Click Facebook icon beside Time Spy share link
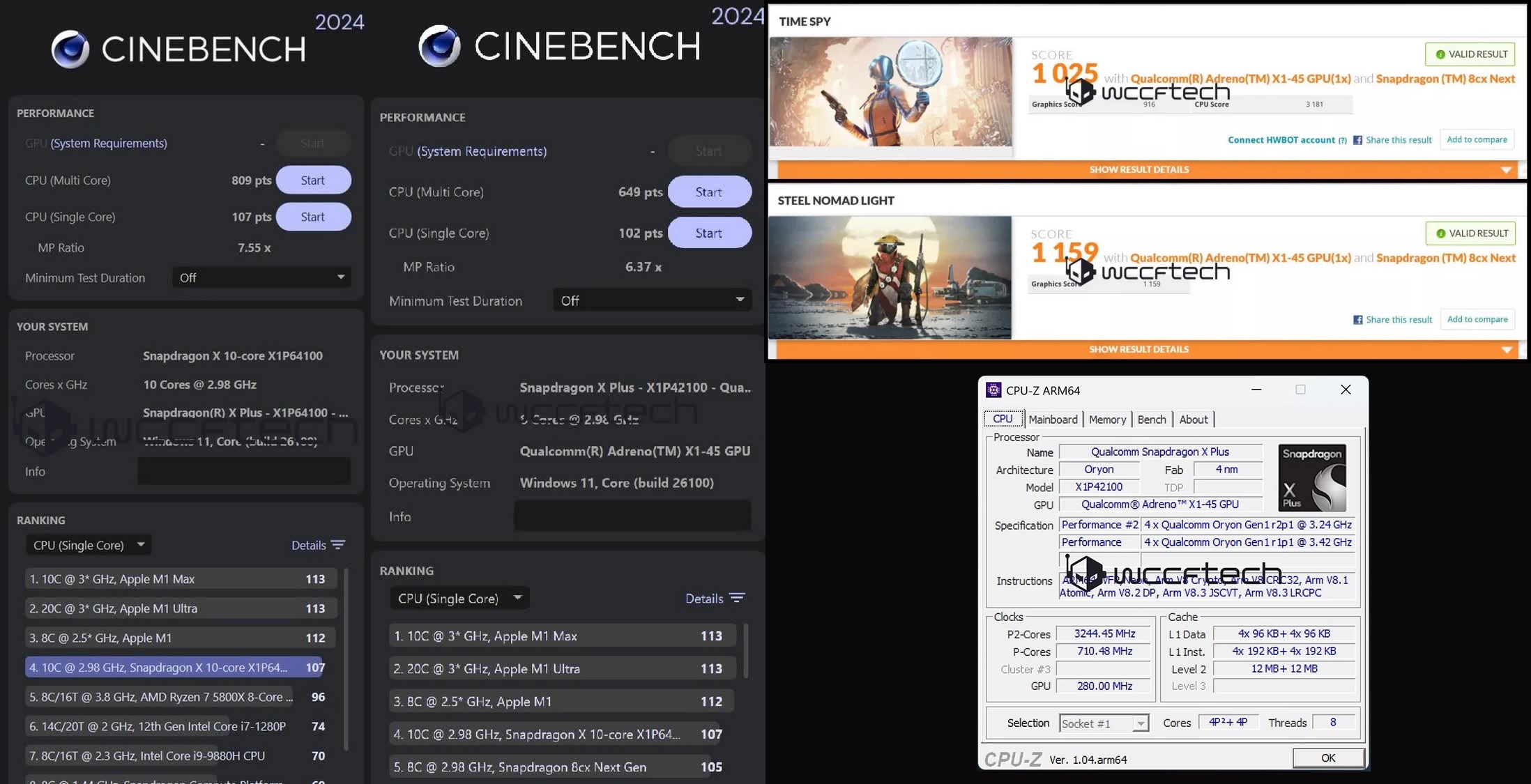Screen dimensions: 1531x784 tap(1357, 140)
